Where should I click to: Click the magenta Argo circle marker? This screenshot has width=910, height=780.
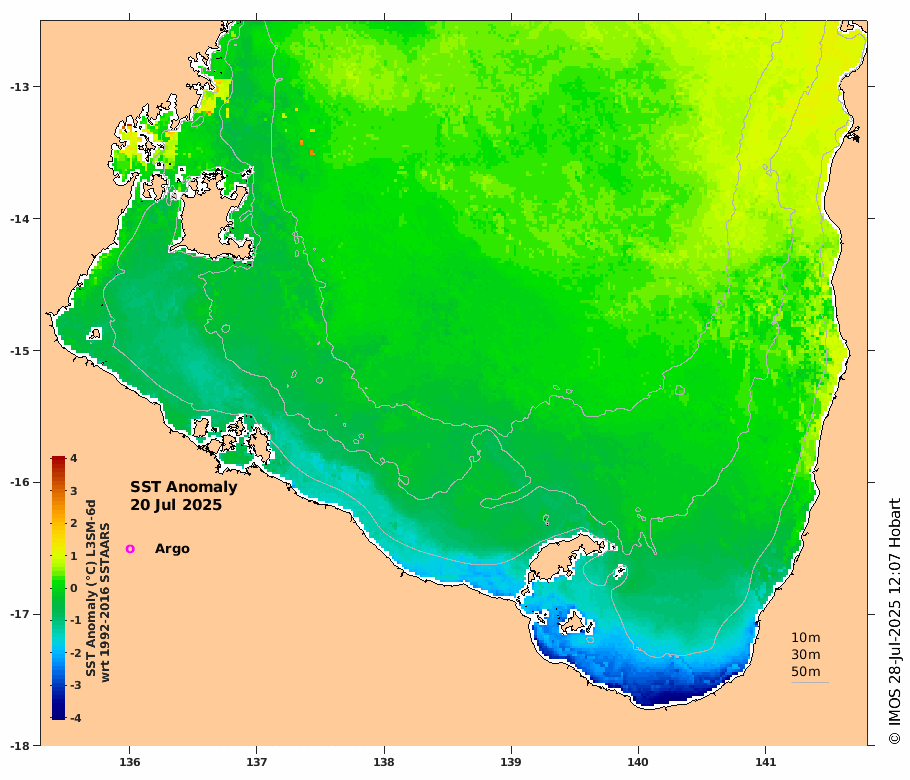click(130, 549)
